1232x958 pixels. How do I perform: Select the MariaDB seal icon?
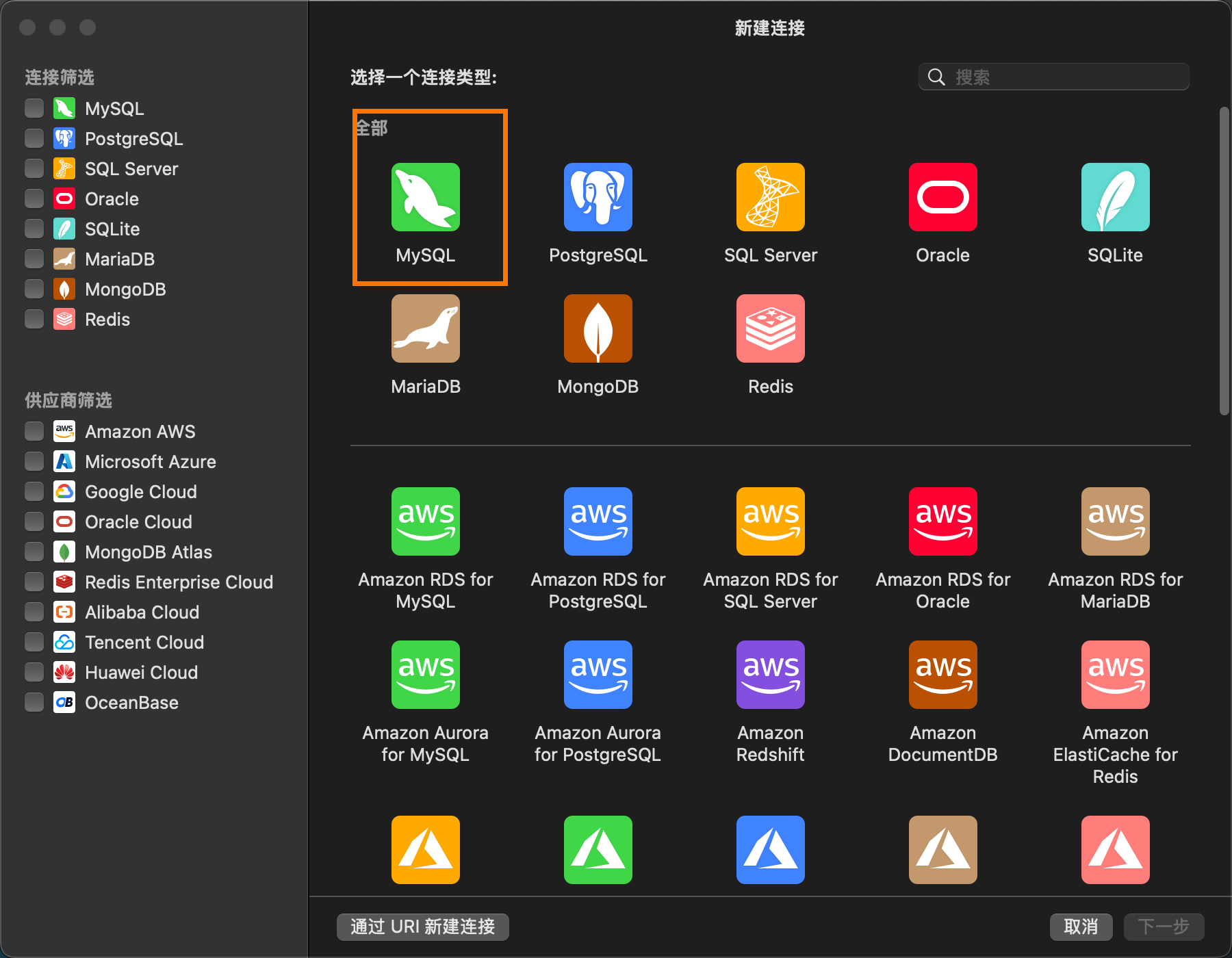click(425, 328)
